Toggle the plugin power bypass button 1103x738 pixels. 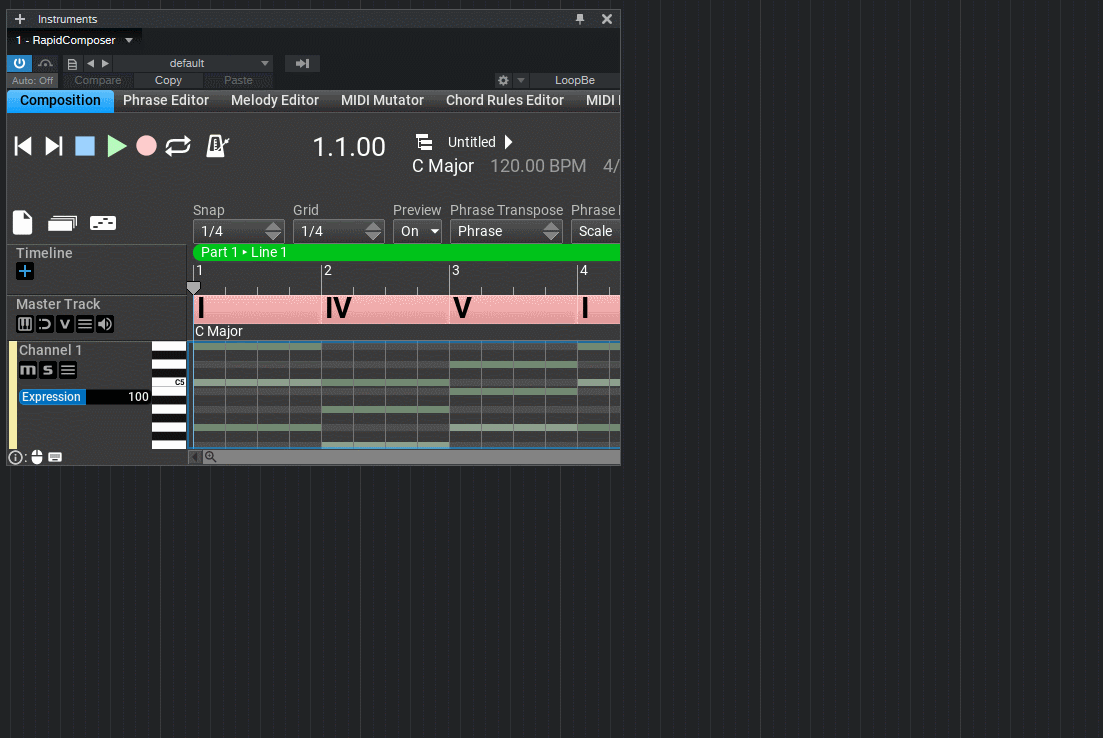(19, 63)
